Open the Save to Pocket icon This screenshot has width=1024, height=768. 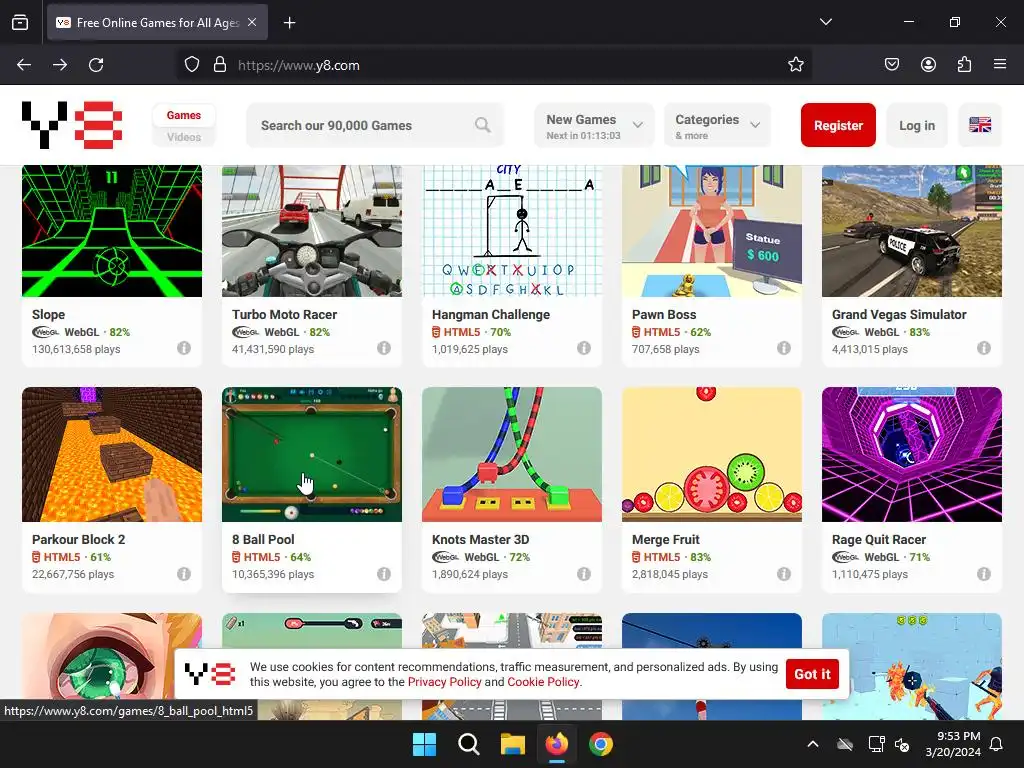892,64
